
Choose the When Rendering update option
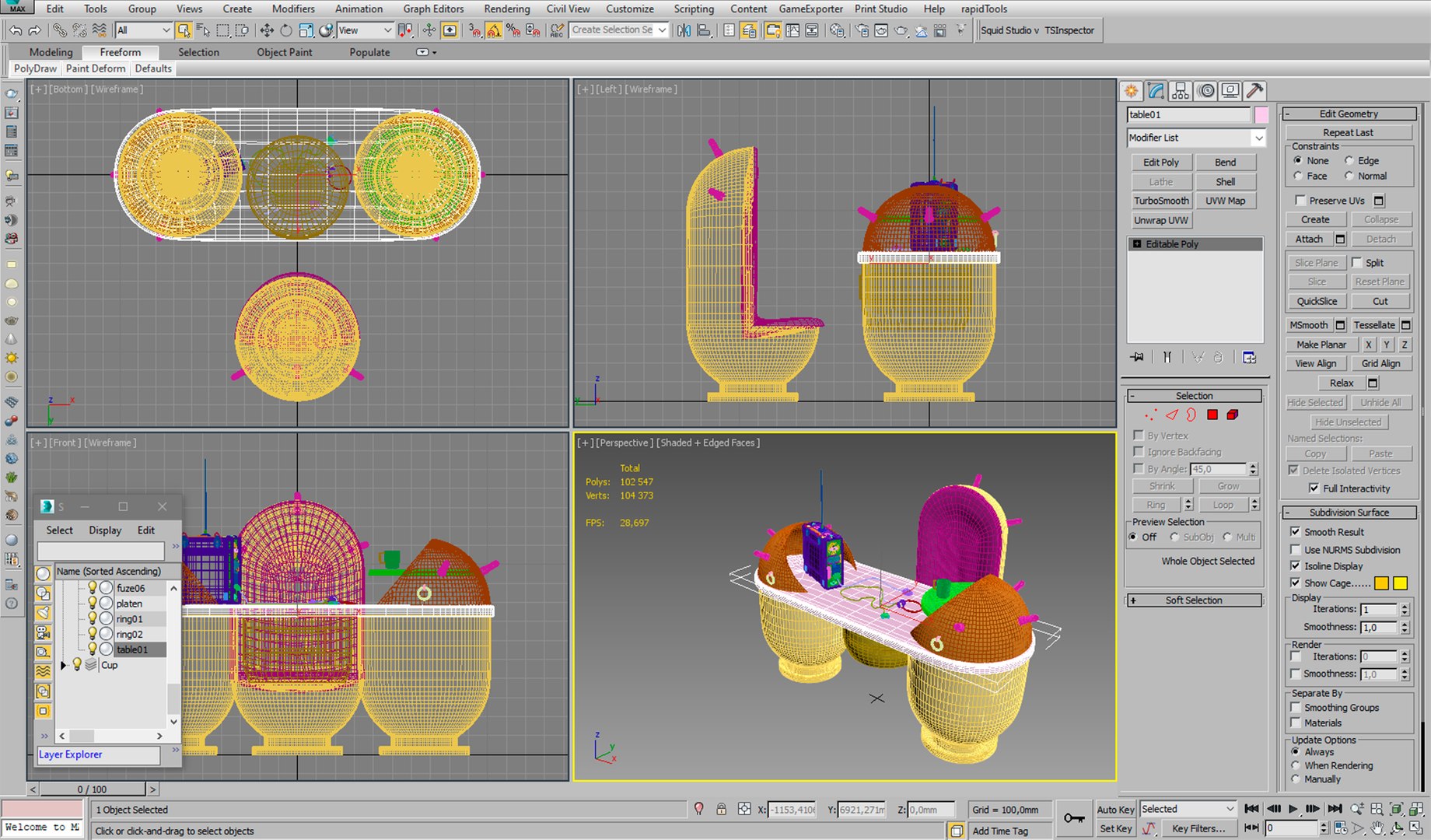coord(1296,765)
